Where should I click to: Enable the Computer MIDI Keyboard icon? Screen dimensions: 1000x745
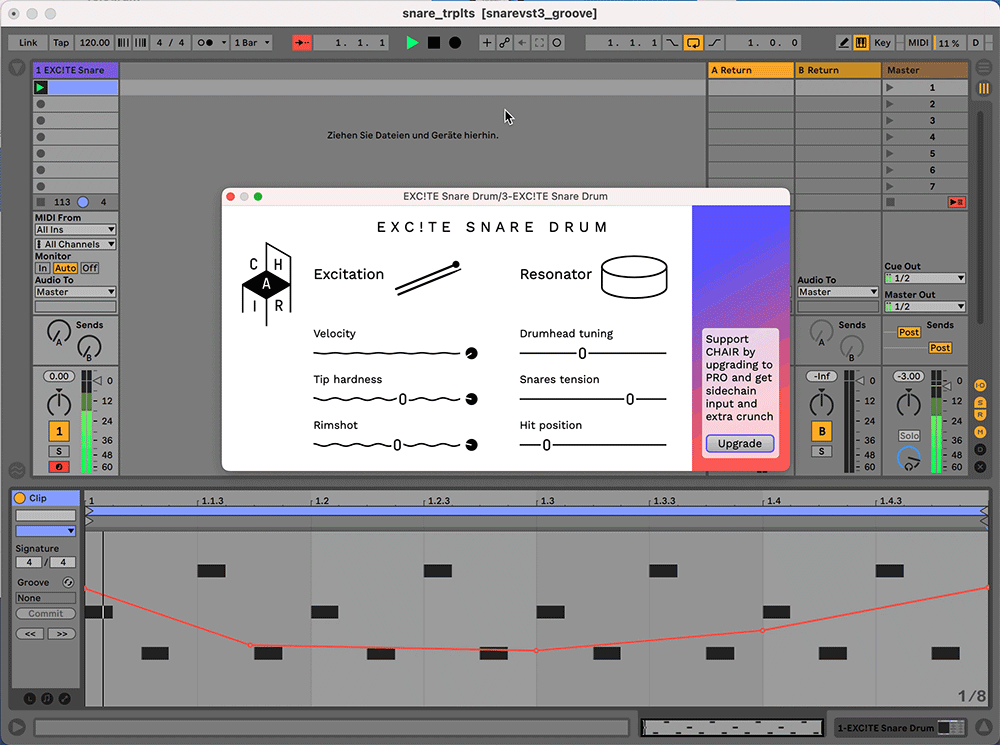coord(861,42)
